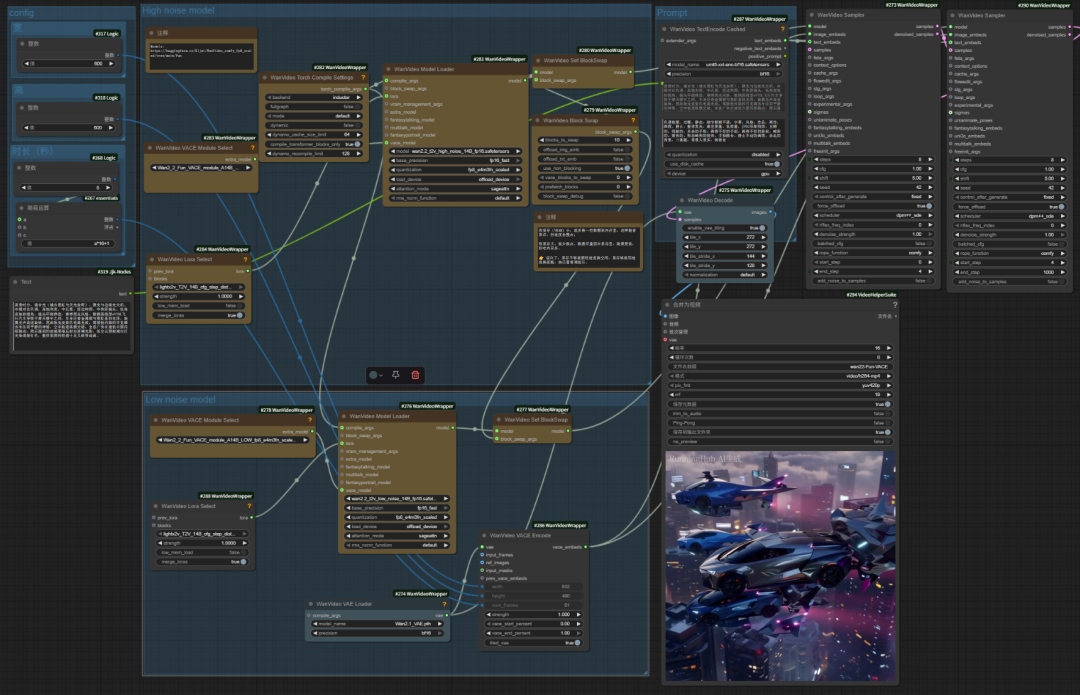Open help for WanVideo Torch Compile Settings
Screen dimensions: 1080x695
click(363, 78)
